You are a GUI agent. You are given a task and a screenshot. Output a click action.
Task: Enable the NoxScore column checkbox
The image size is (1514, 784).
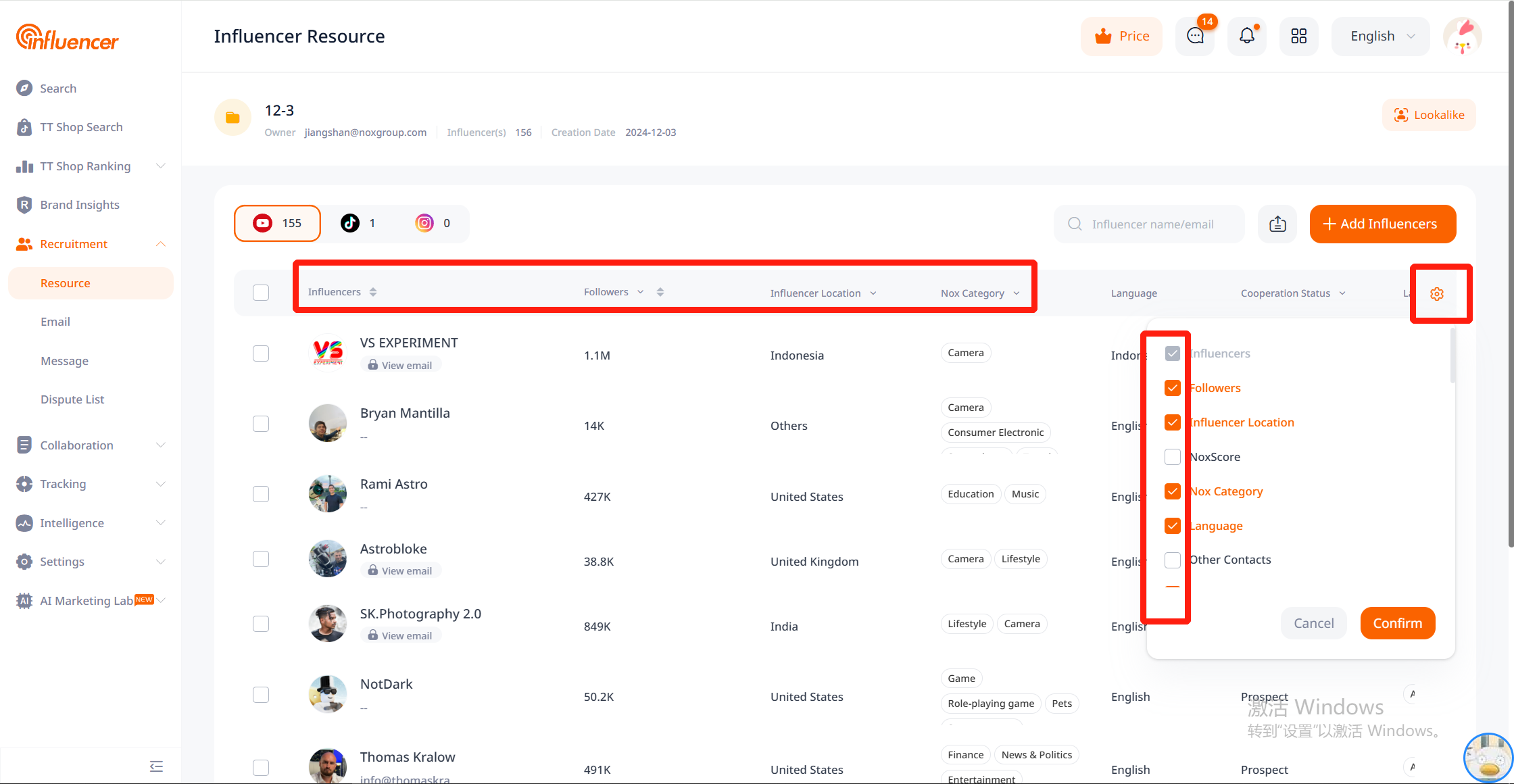[x=1173, y=457]
